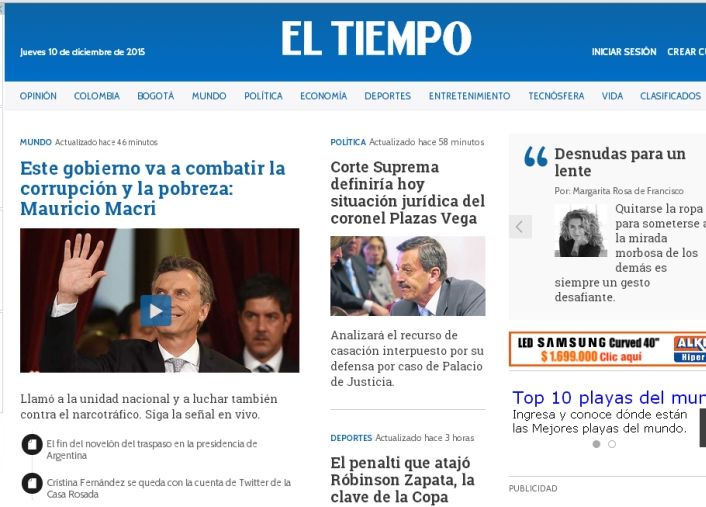
Task: Click author name Margarita Rosa de Francisco
Action: pyautogui.click(x=628, y=191)
